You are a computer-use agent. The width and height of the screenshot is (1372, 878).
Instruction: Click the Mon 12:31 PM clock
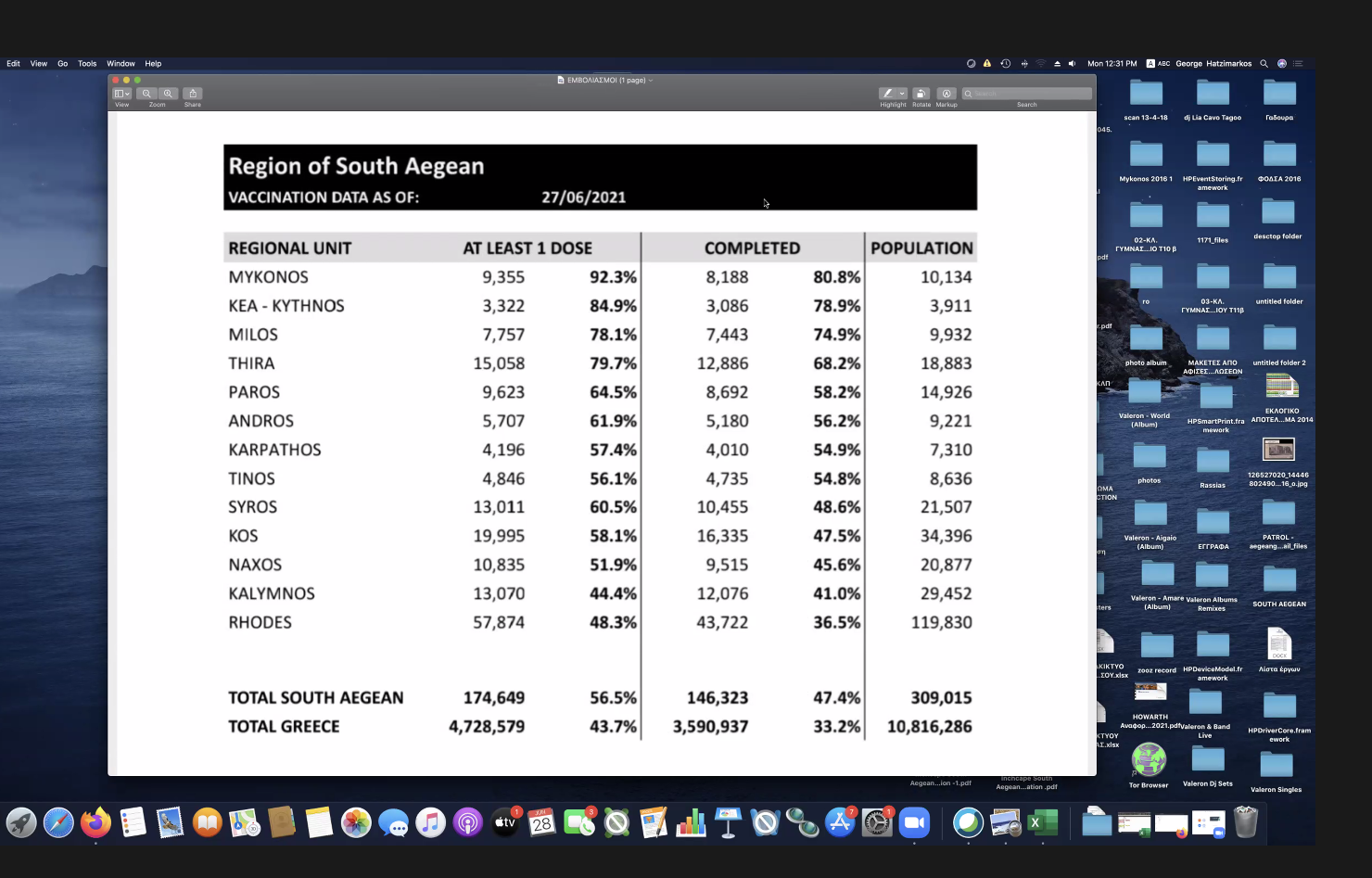coord(1112,64)
